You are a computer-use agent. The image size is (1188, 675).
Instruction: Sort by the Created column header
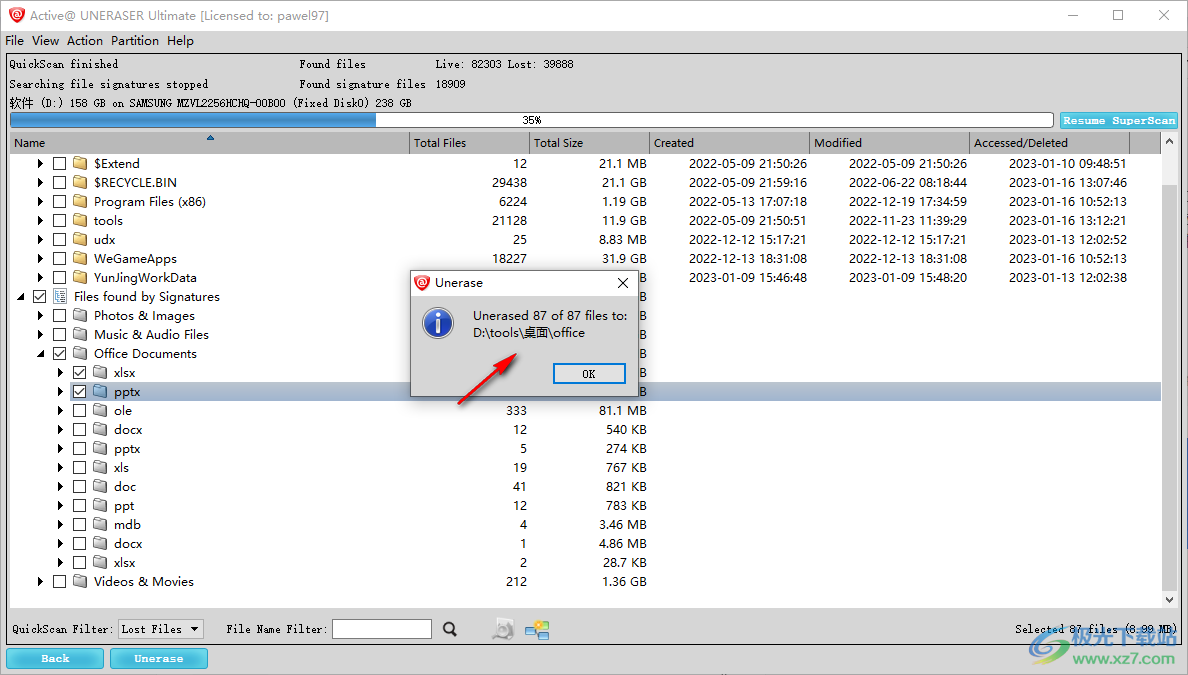point(730,142)
